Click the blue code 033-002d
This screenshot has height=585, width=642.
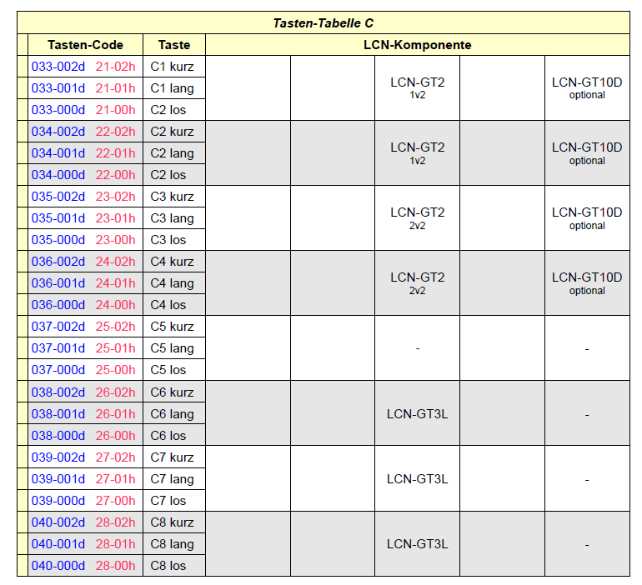point(58,67)
